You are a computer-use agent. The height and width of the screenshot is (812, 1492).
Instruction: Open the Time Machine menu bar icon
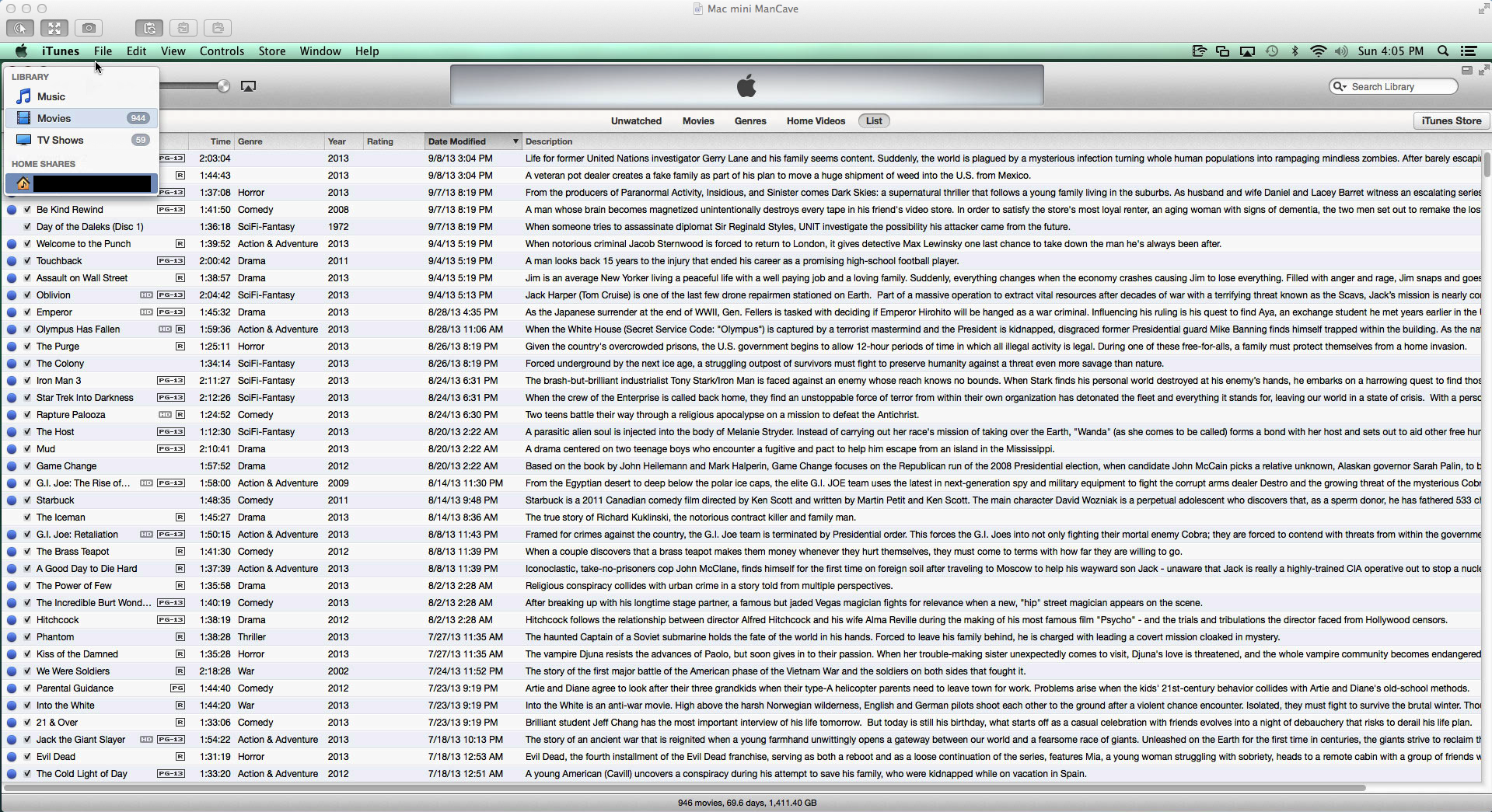[1272, 51]
